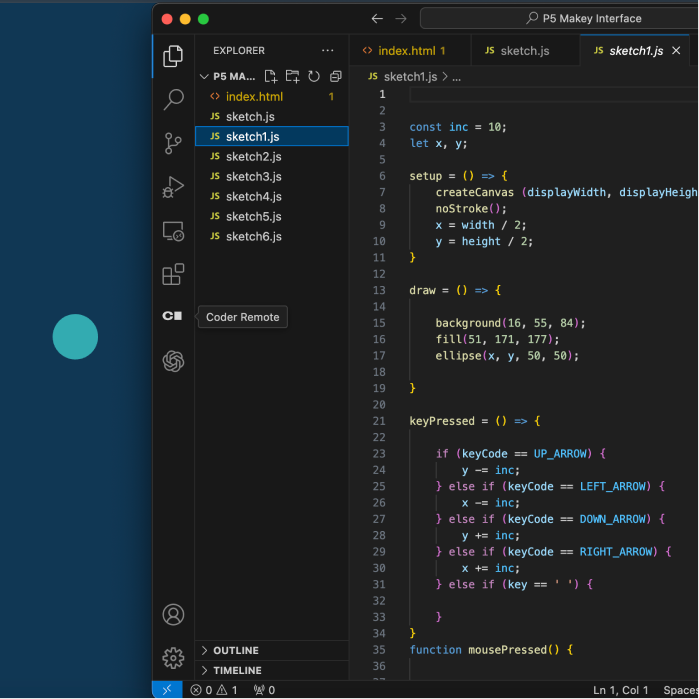Collapse all folders in Explorer
Image resolution: width=699 pixels, height=699 pixels.
coord(336,77)
